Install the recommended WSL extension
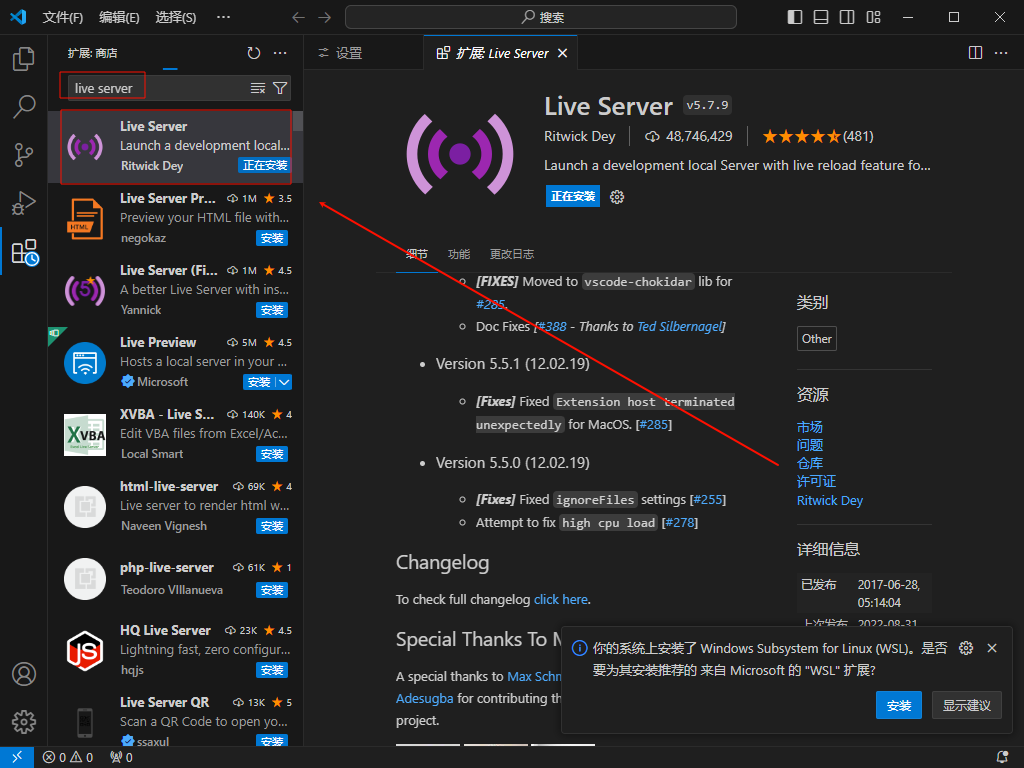Viewport: 1024px width, 768px height. (x=899, y=705)
